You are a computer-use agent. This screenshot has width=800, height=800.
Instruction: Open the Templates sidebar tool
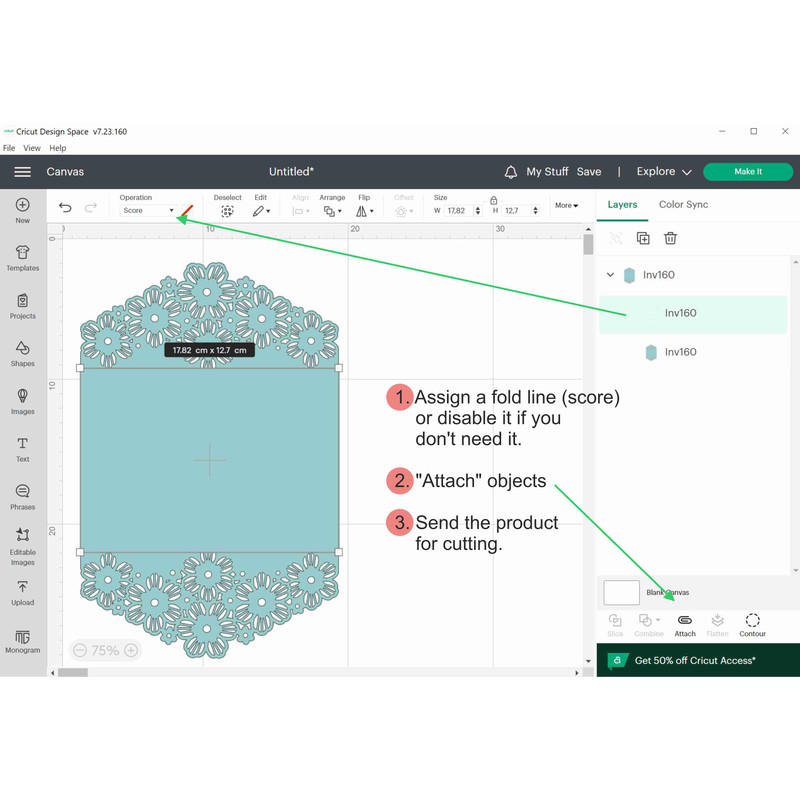[x=22, y=257]
